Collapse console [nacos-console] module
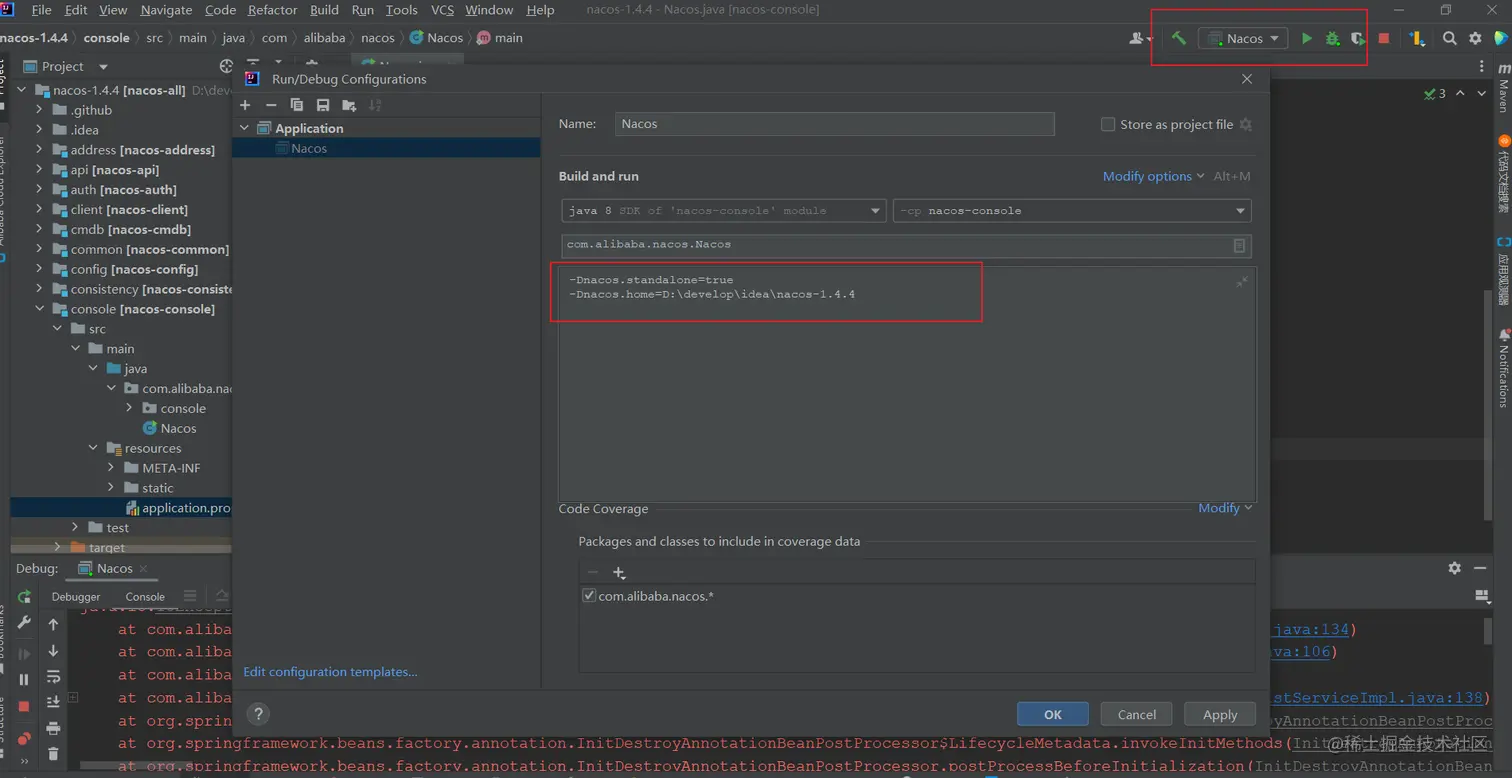The image size is (1512, 778). [x=39, y=309]
